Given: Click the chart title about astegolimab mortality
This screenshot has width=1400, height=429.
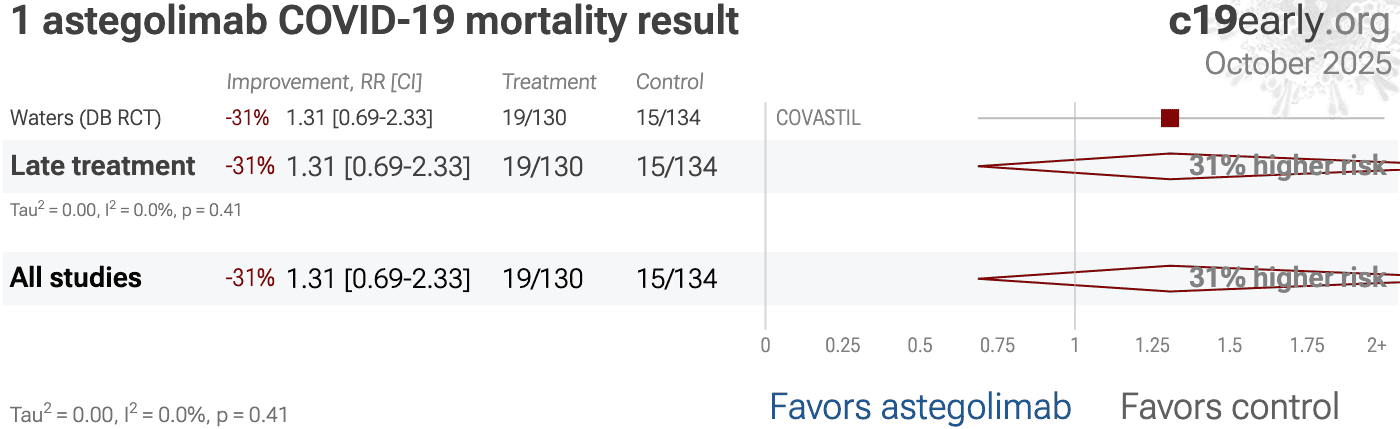Looking at the screenshot, I should [x=375, y=22].
